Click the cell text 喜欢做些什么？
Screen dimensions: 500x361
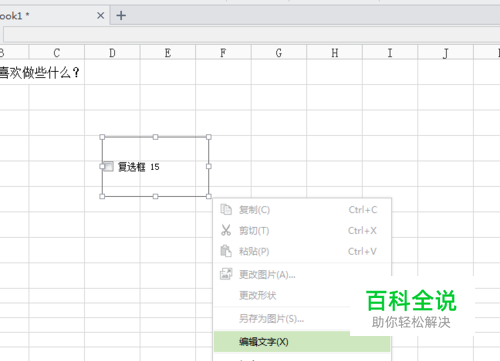[x=40, y=72]
